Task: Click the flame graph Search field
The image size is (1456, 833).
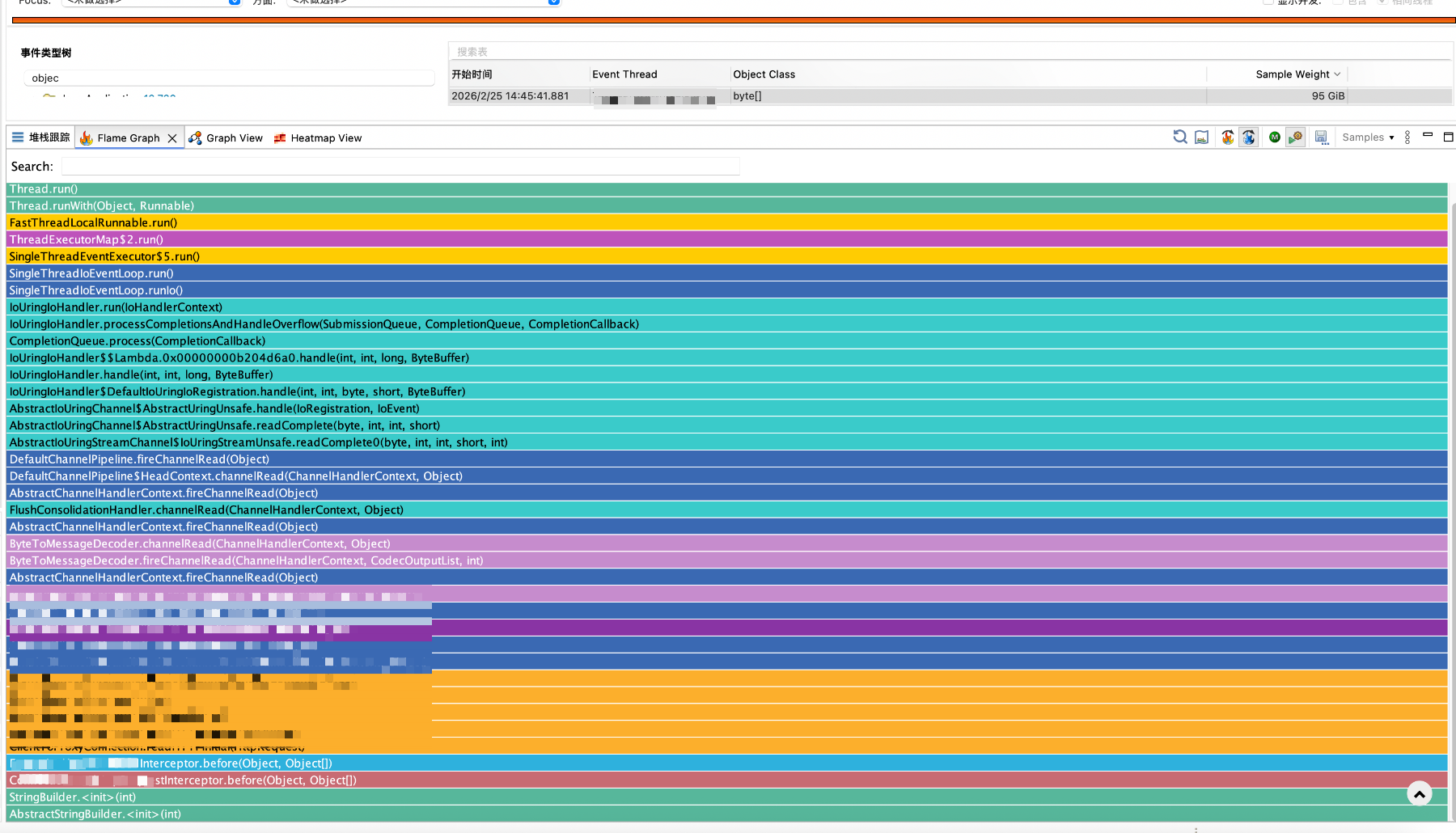Action: click(x=400, y=167)
